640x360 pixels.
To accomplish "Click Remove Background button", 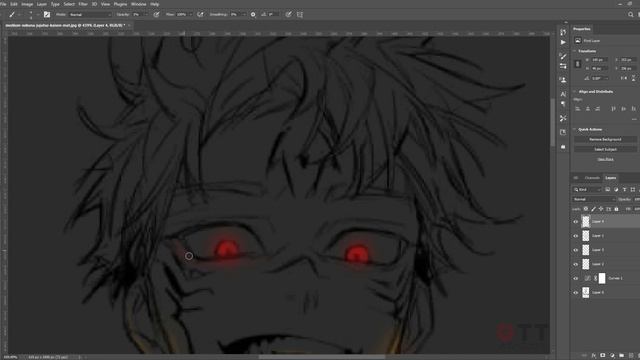I will pos(605,140).
